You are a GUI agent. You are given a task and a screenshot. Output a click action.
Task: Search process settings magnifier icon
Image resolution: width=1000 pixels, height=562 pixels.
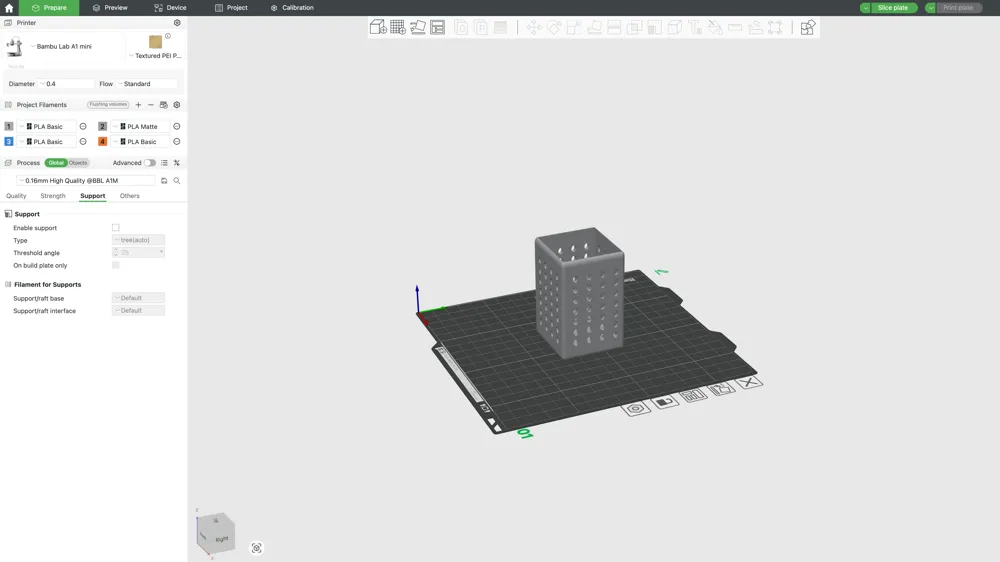click(x=177, y=181)
